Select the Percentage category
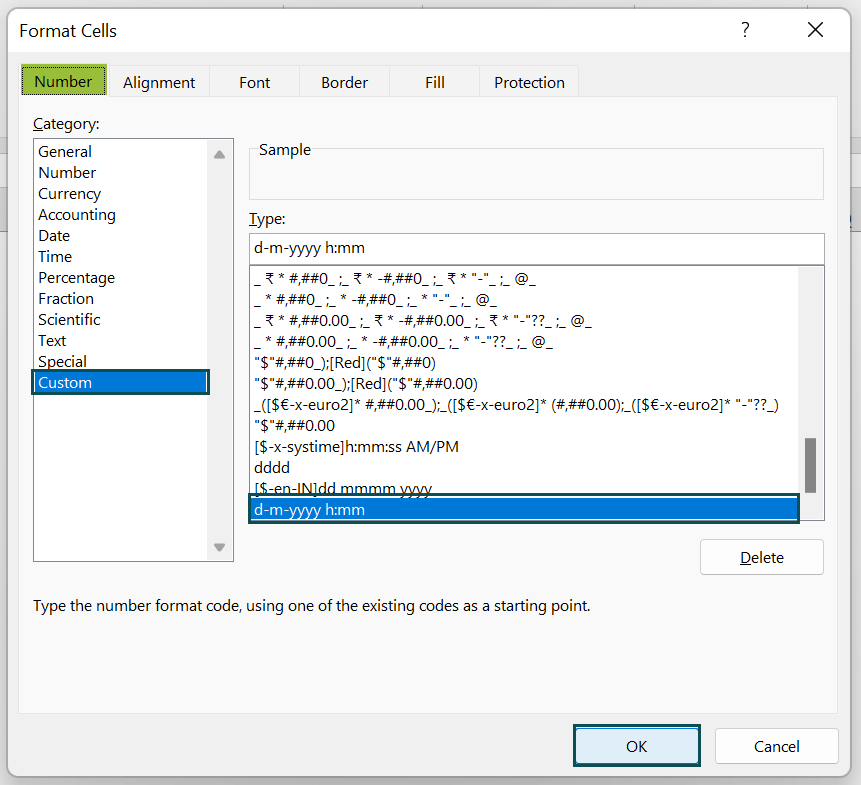 pos(76,277)
